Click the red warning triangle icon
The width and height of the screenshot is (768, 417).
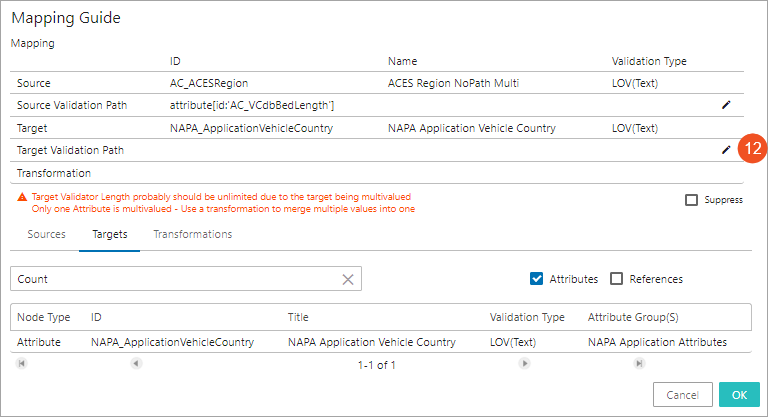tap(22, 198)
